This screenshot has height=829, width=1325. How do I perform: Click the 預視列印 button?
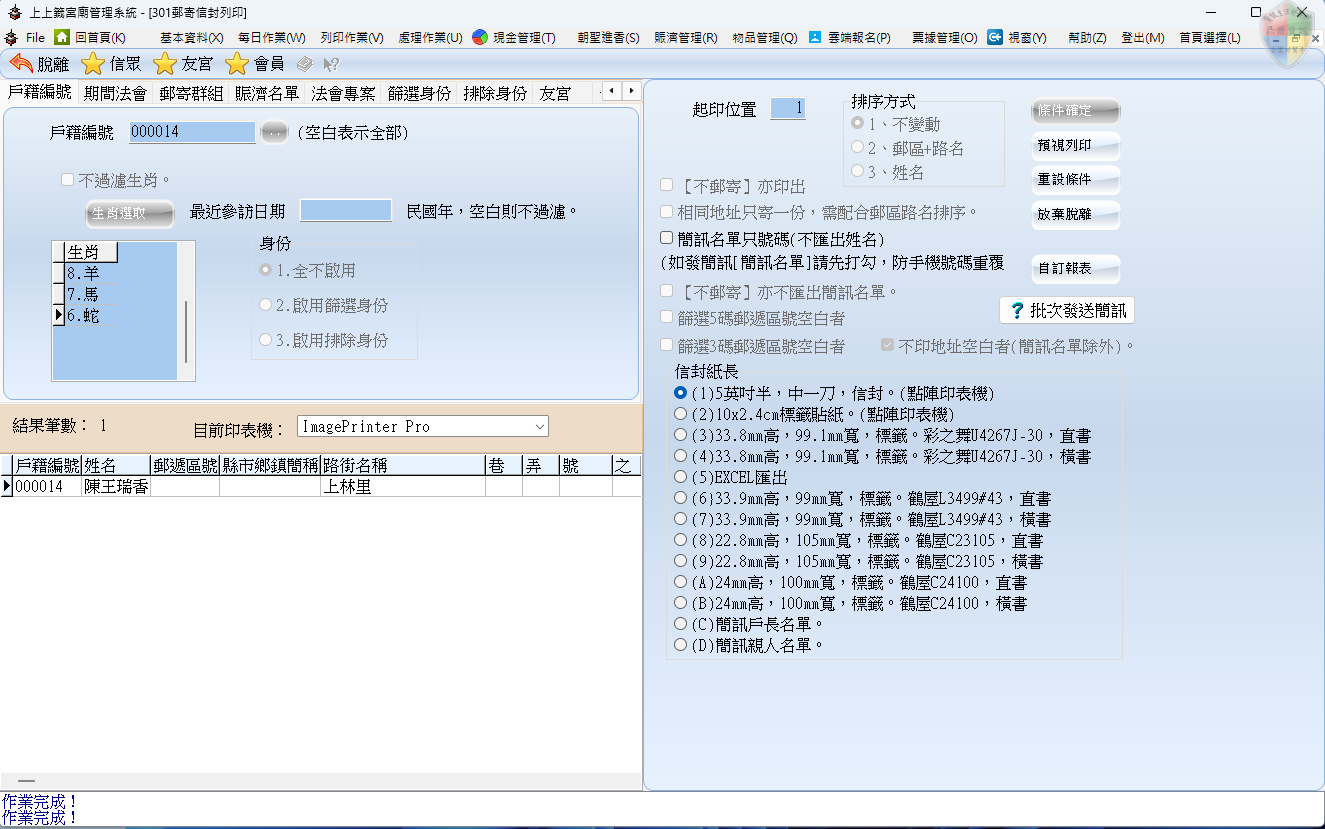[1075, 146]
